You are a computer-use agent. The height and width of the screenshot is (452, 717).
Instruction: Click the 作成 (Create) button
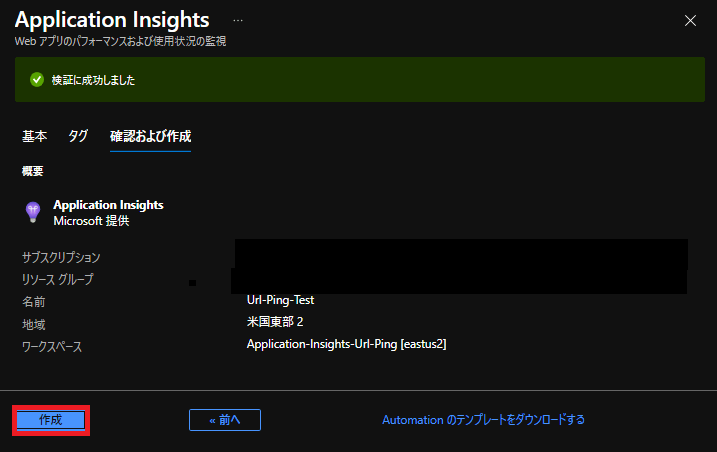click(51, 420)
